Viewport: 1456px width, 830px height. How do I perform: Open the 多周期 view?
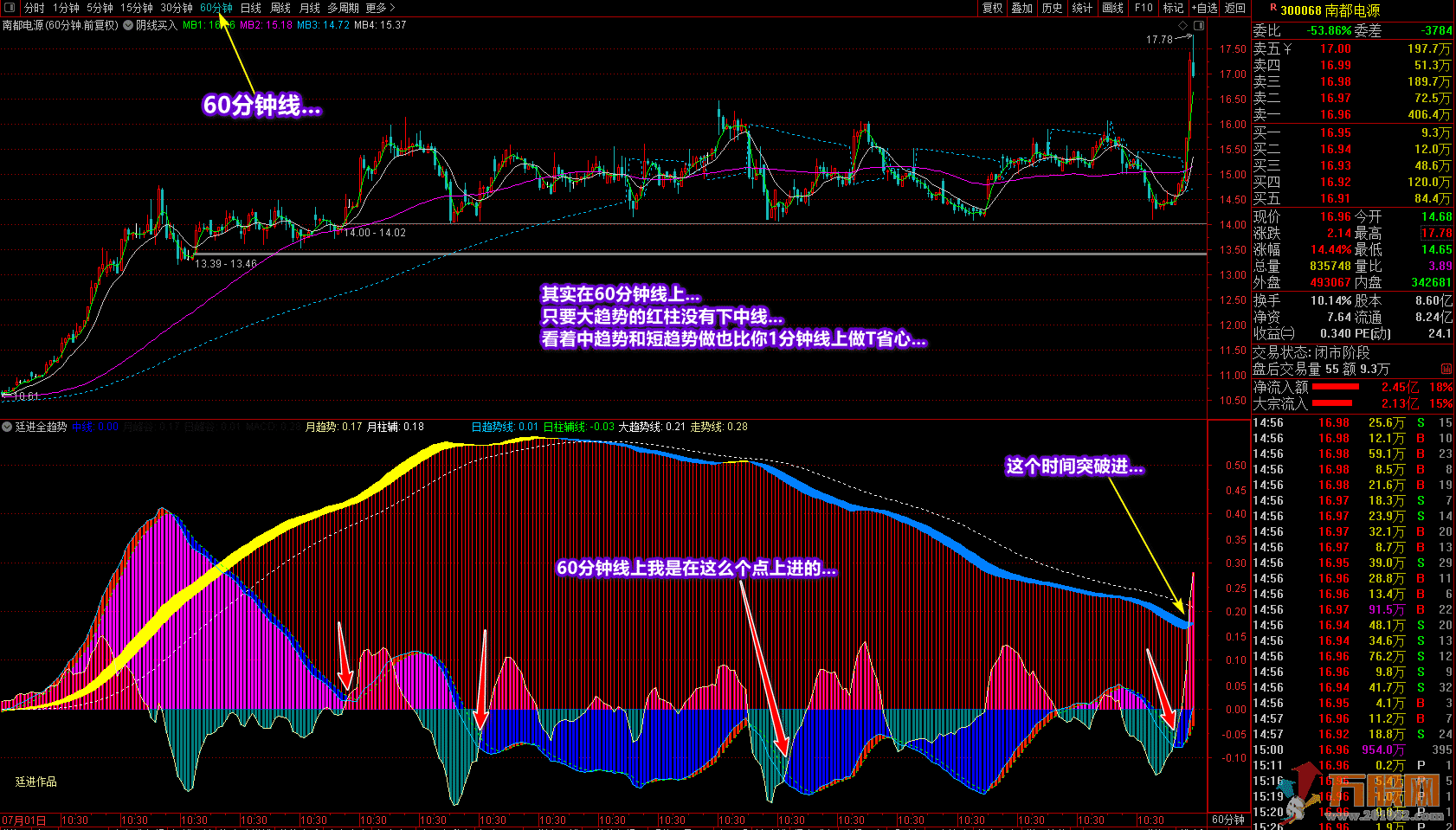(x=343, y=8)
